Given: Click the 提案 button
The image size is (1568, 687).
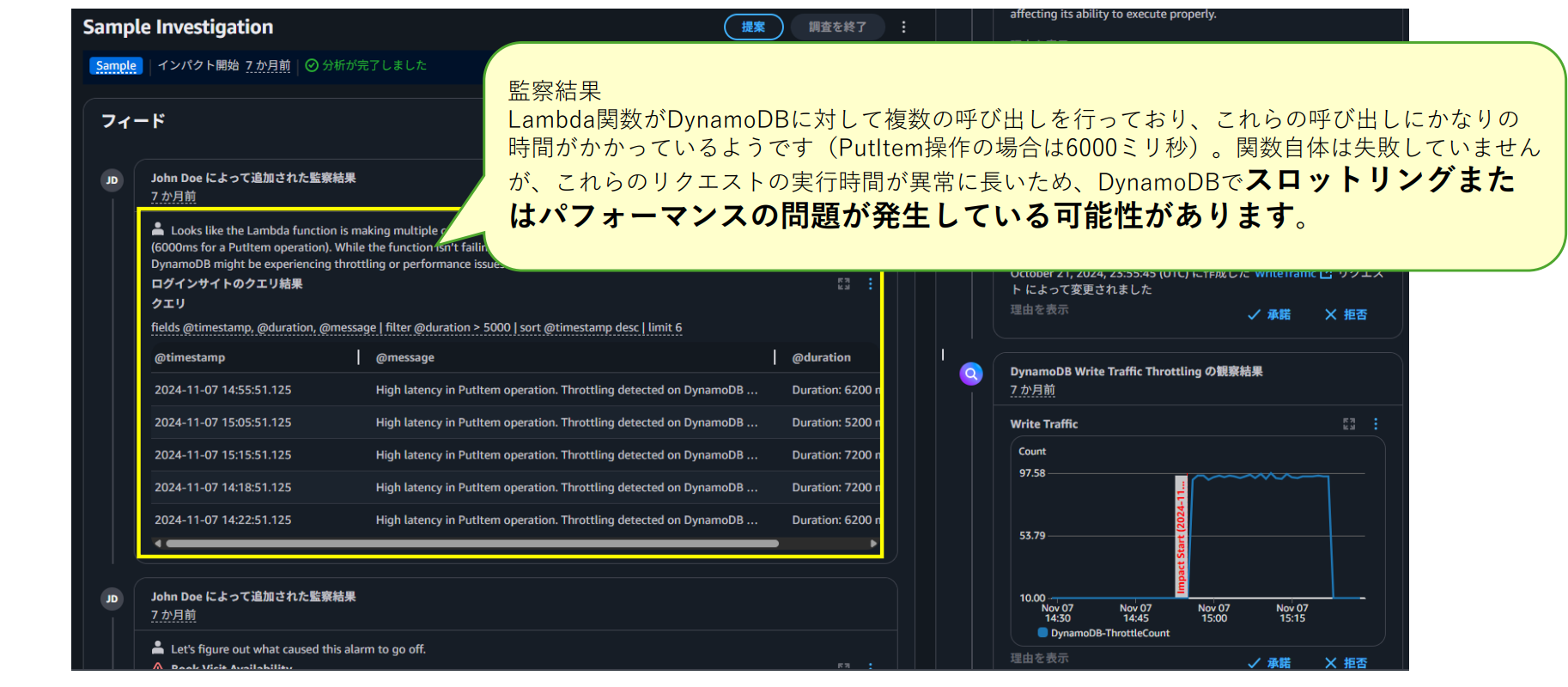Looking at the screenshot, I should pos(753,27).
